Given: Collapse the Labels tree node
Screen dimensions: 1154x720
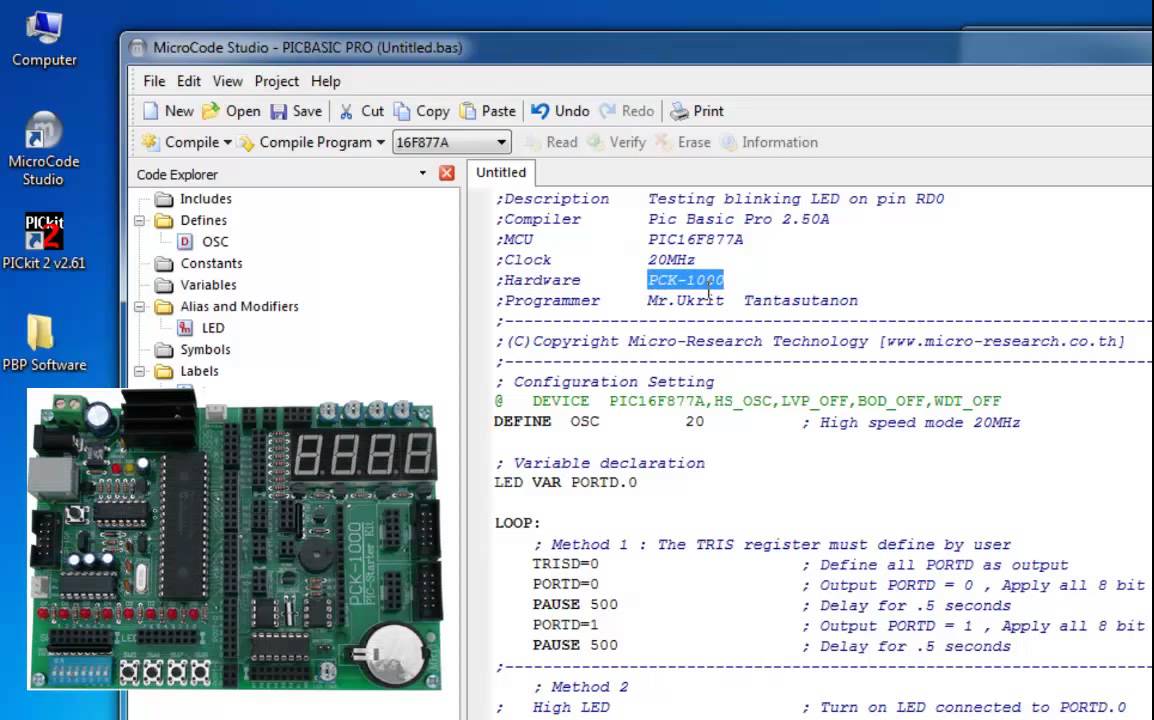Looking at the screenshot, I should coord(139,371).
